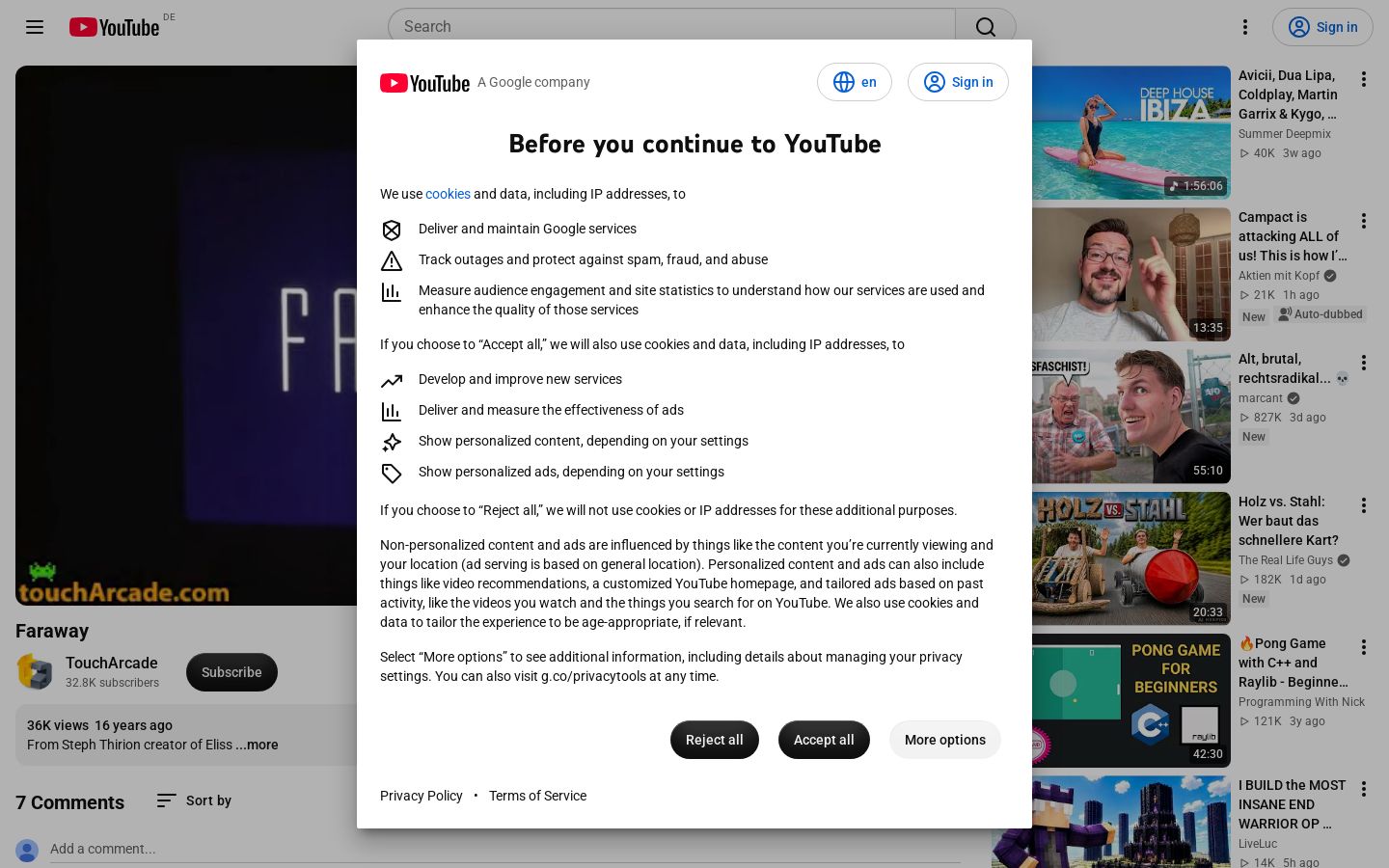1389x868 pixels.
Task: Click the TouchArcade channel name
Action: [112, 663]
